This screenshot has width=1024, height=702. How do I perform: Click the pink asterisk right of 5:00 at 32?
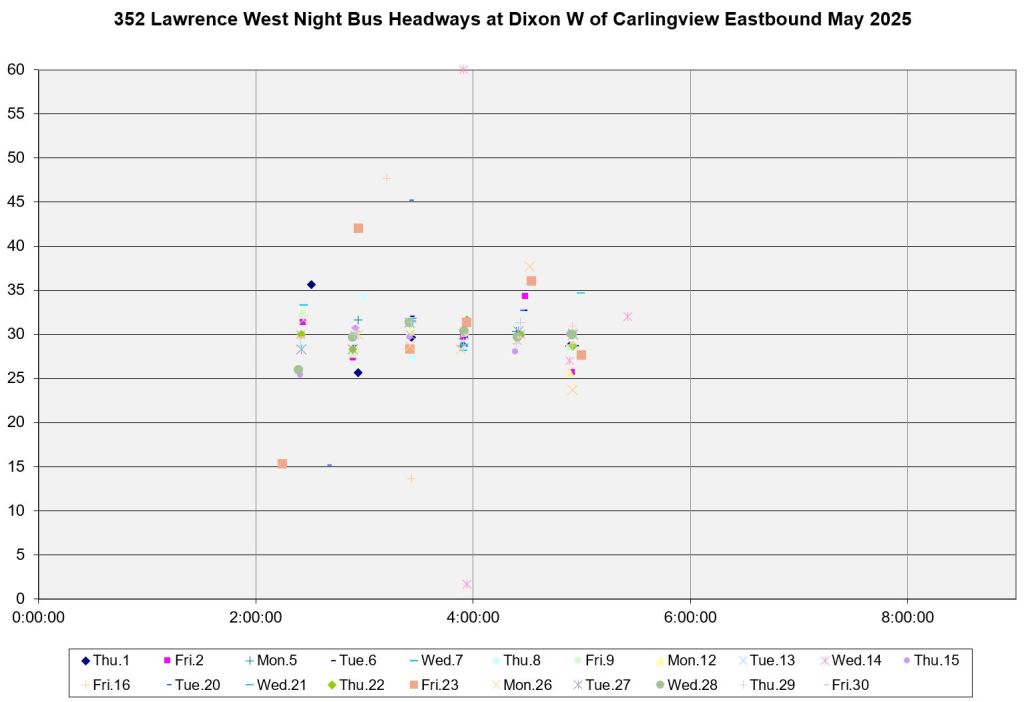pos(627,317)
